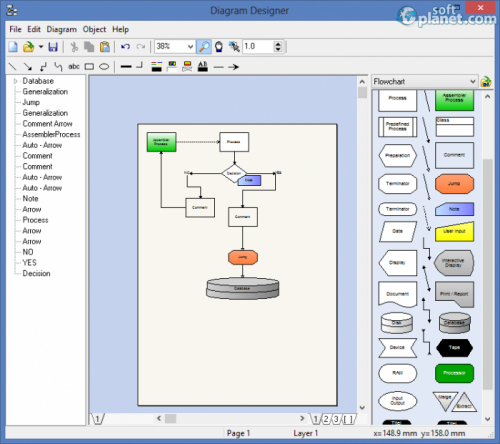Screen dimensions: 500x444
Task: Click the canvas horizontal scrollbar thumb
Action: coord(170,418)
